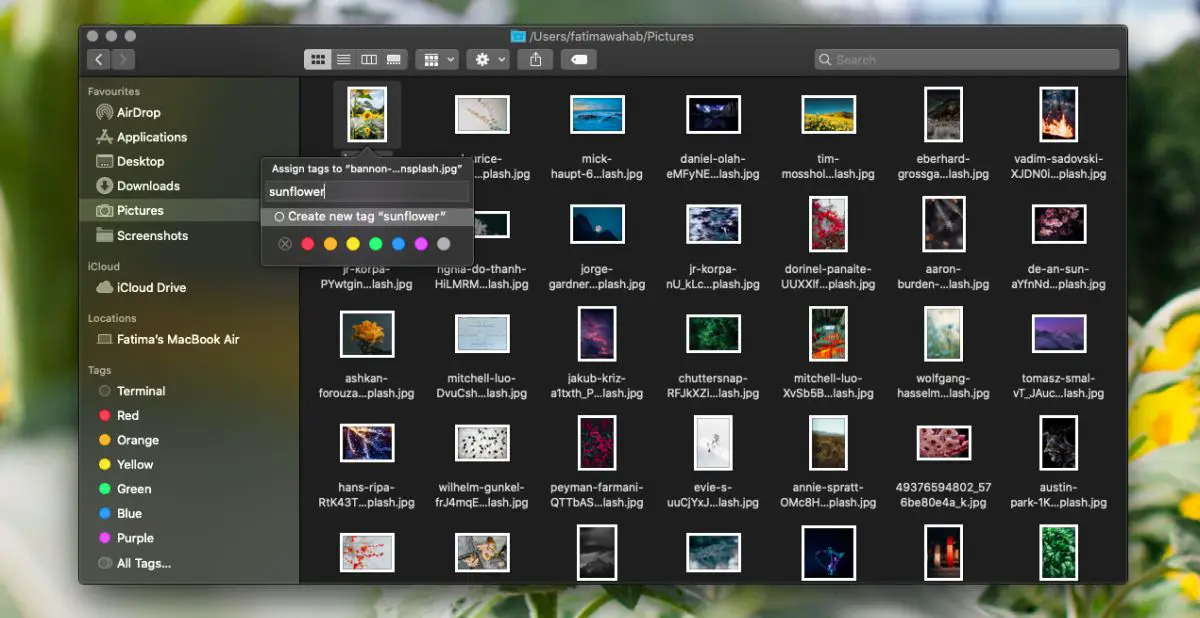Click the Share toolbar button
This screenshot has width=1200, height=618.
pyautogui.click(x=536, y=60)
